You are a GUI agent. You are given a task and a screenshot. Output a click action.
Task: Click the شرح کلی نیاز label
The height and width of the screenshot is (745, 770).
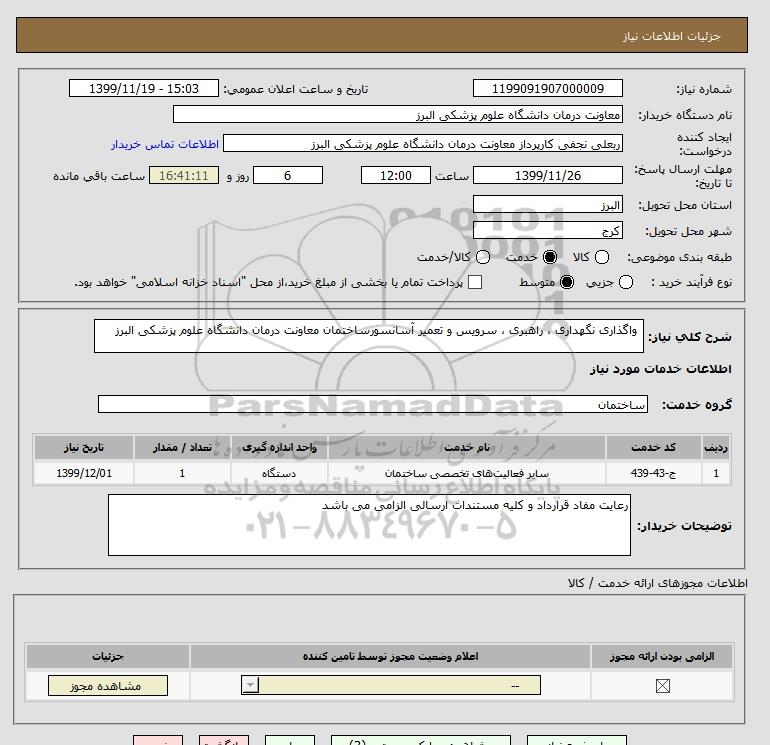tap(690, 337)
